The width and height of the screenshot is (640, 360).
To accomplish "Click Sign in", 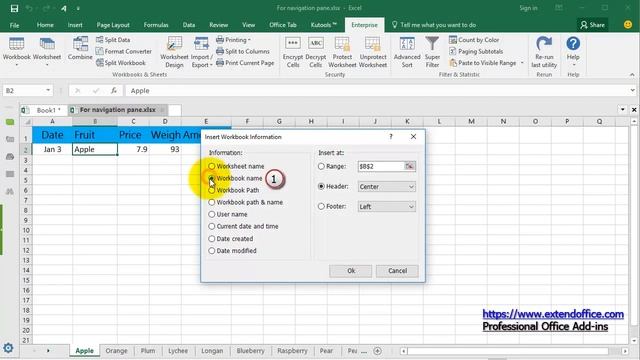I will pos(528,8).
